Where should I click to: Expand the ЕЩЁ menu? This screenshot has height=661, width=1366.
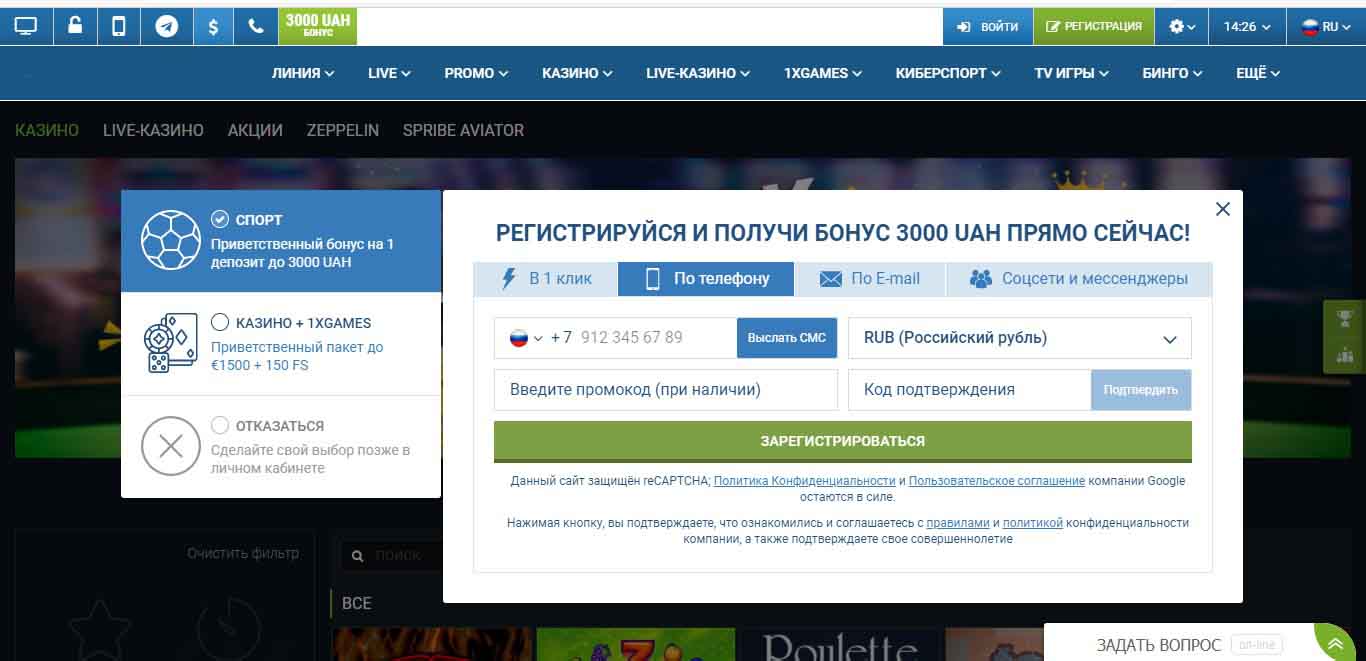tap(1258, 73)
